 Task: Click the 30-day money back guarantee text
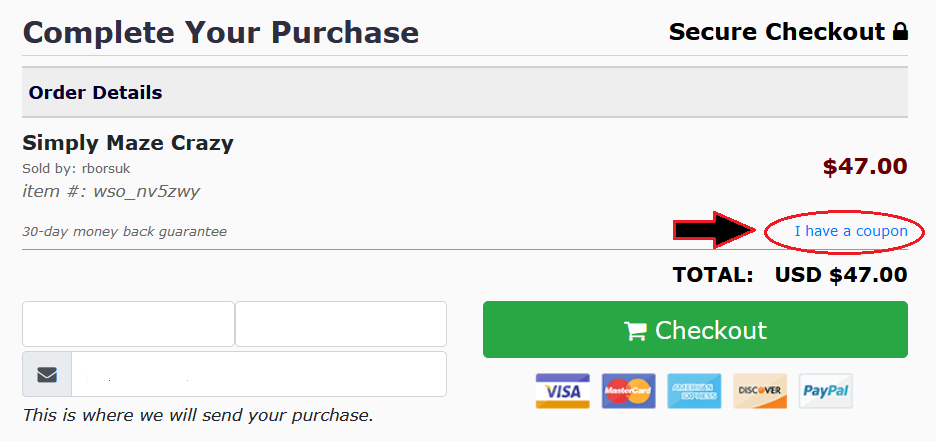pyautogui.click(x=125, y=232)
